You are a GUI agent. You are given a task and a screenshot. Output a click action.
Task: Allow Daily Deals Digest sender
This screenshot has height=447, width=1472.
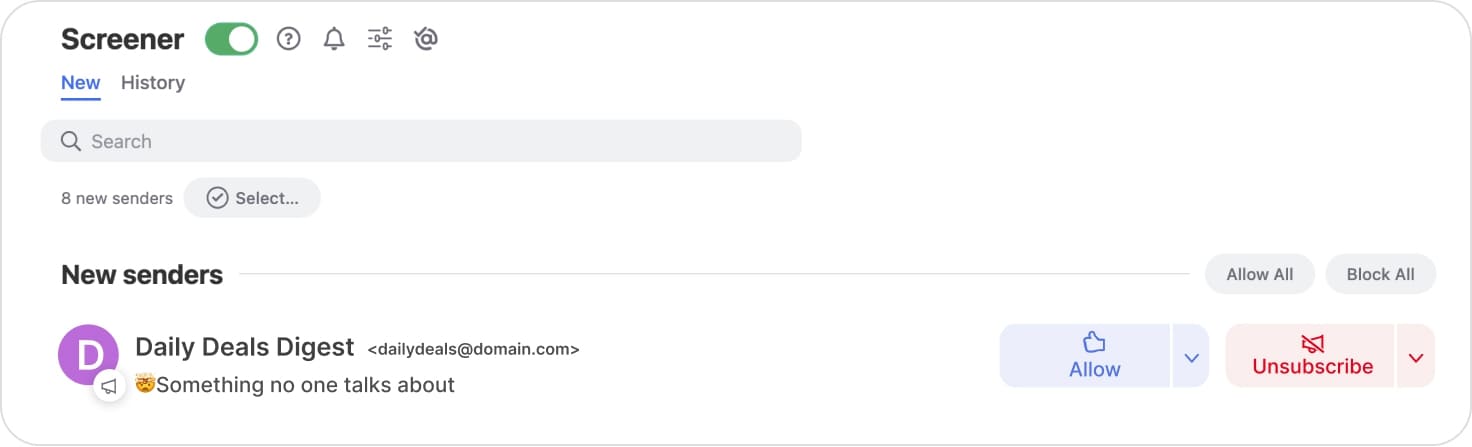coord(1085,355)
